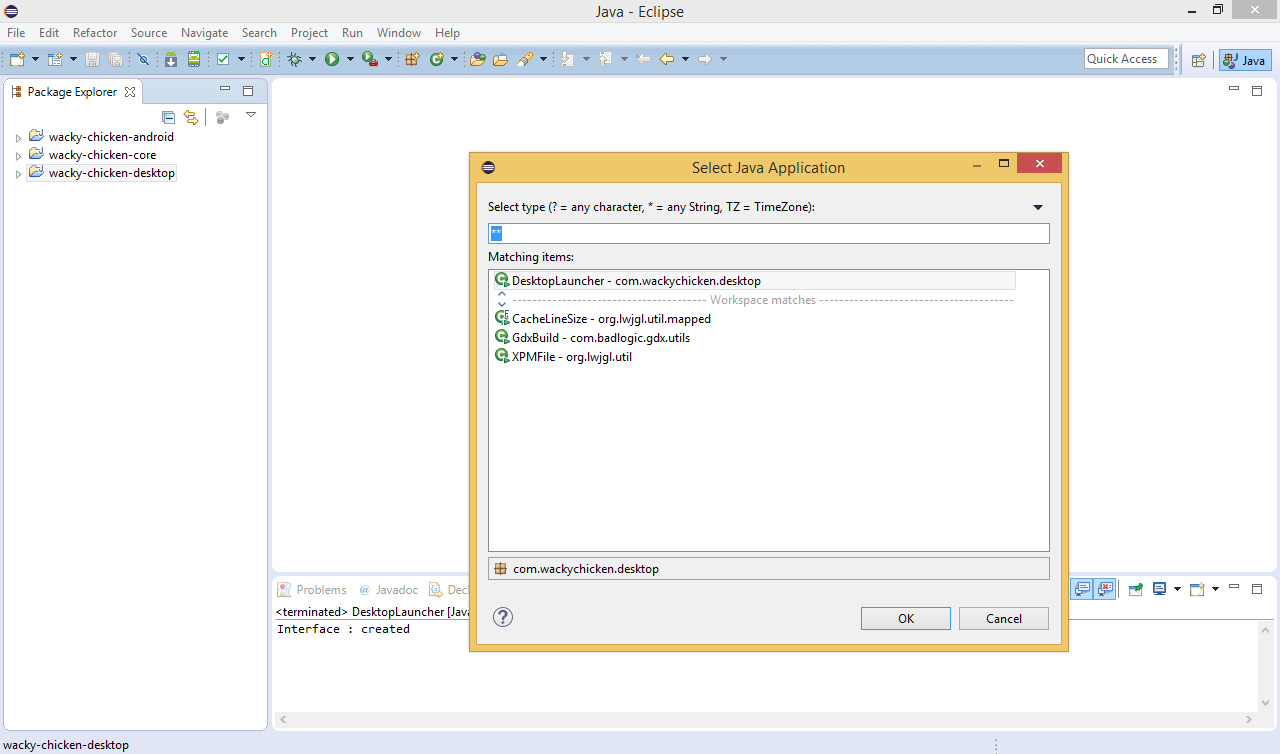Close the Package Explorer tab with X
Image resolution: width=1280 pixels, height=754 pixels.
(x=130, y=92)
